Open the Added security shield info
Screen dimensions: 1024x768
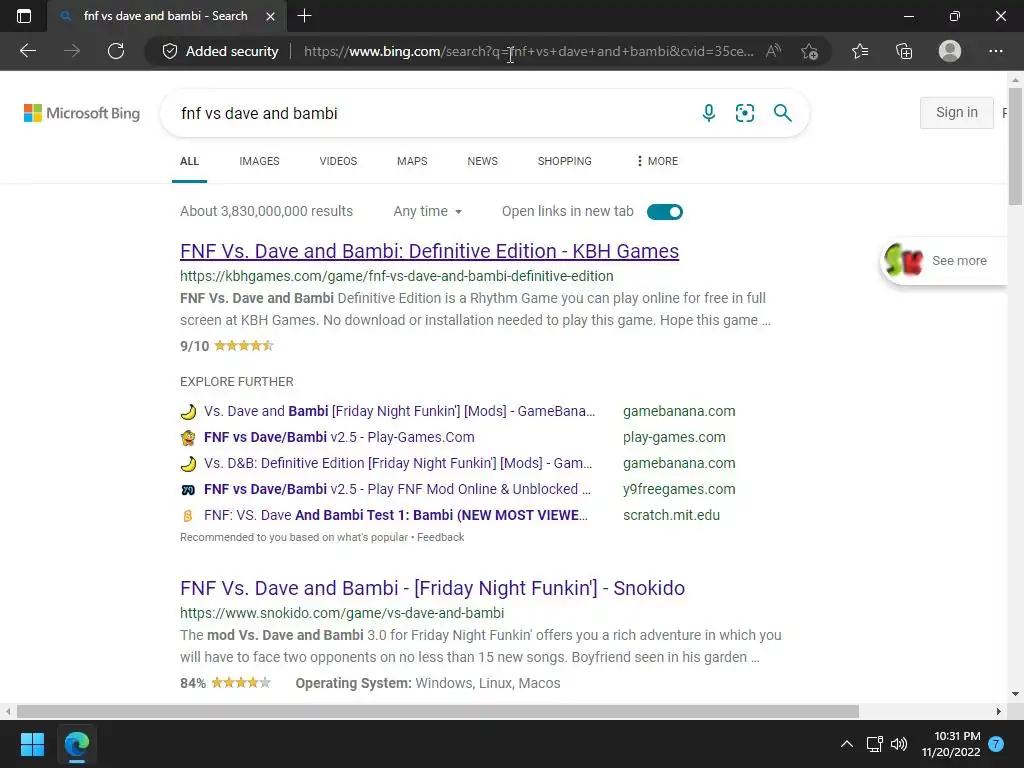[220, 51]
